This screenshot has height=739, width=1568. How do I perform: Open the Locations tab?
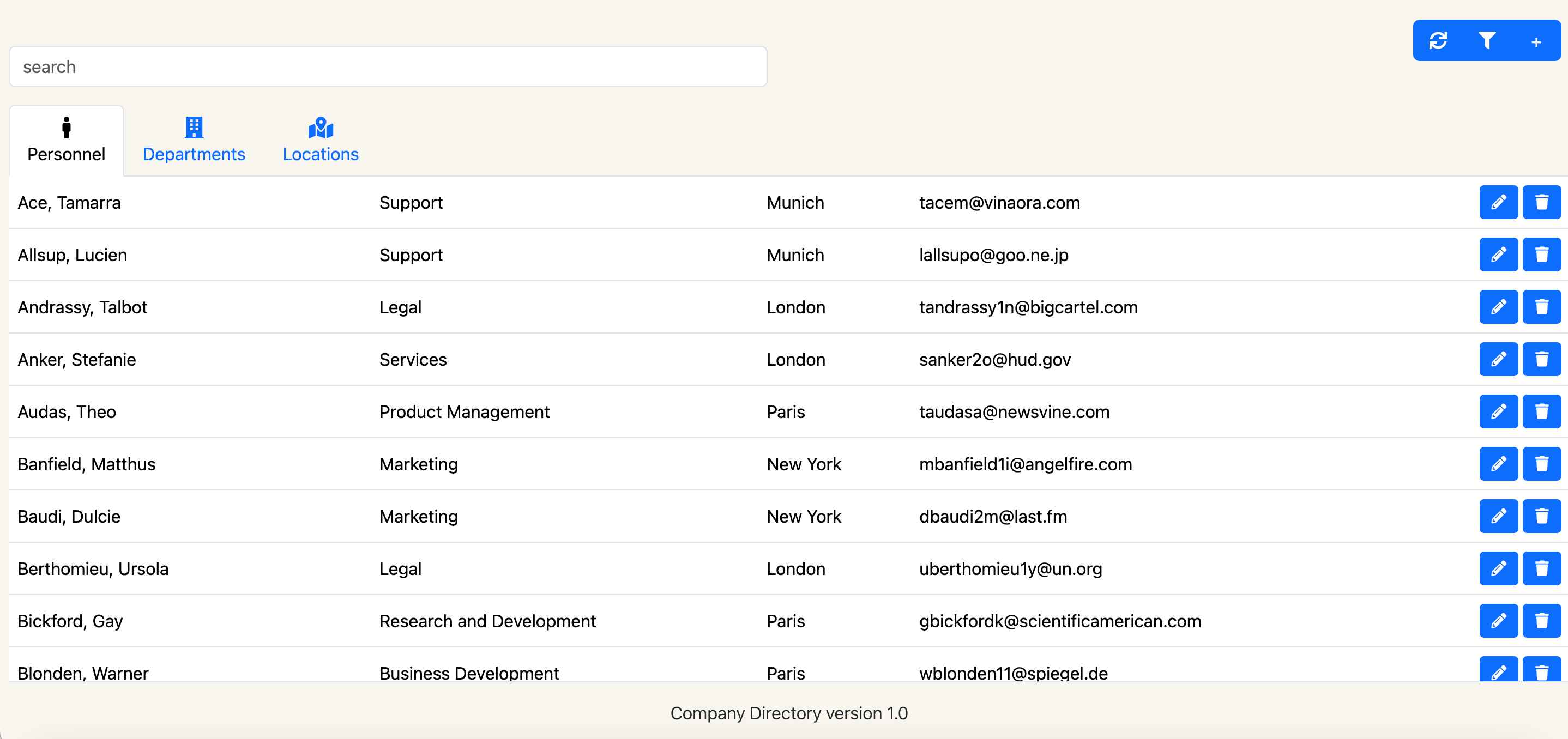(x=320, y=141)
